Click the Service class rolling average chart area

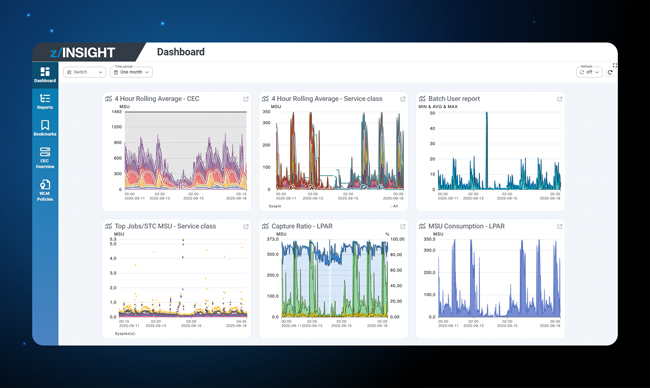(x=340, y=151)
